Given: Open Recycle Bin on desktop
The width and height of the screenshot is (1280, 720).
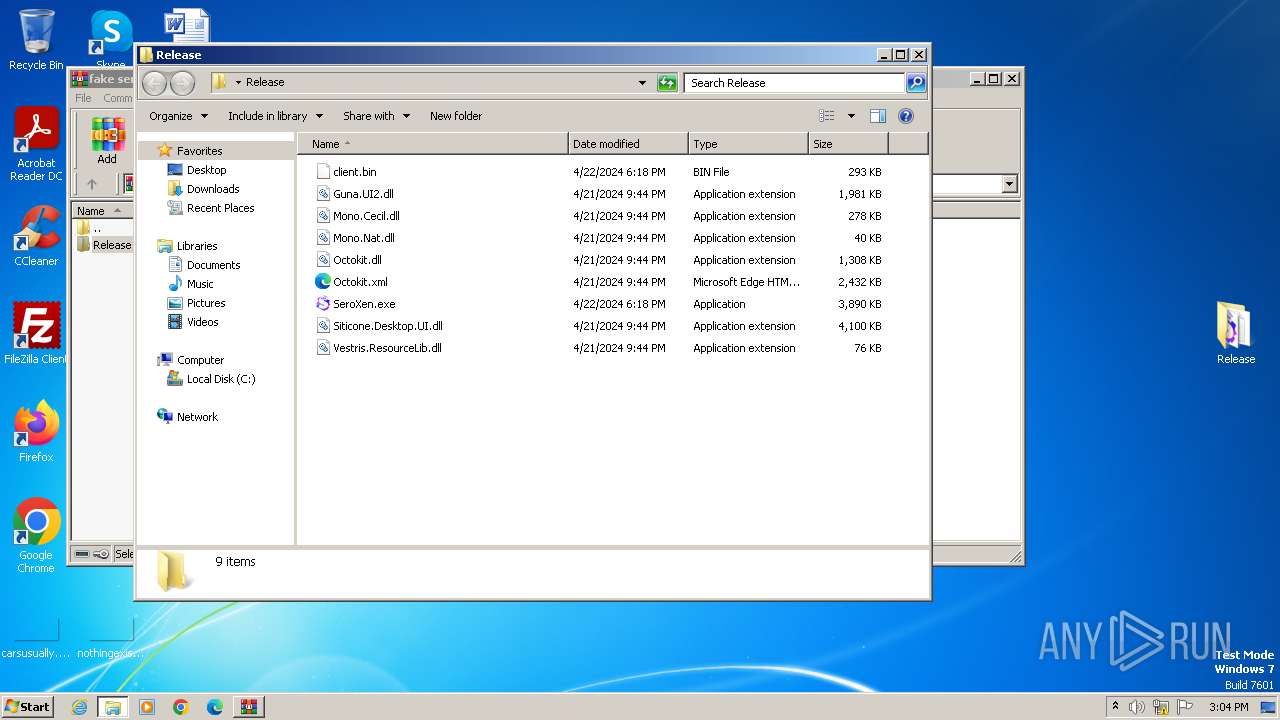Looking at the screenshot, I should 36,40.
